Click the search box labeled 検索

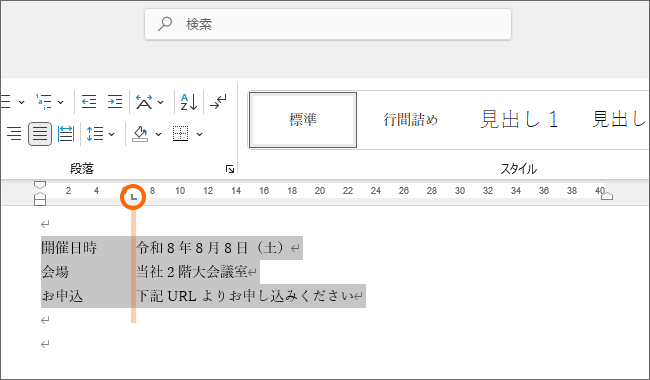[328, 24]
